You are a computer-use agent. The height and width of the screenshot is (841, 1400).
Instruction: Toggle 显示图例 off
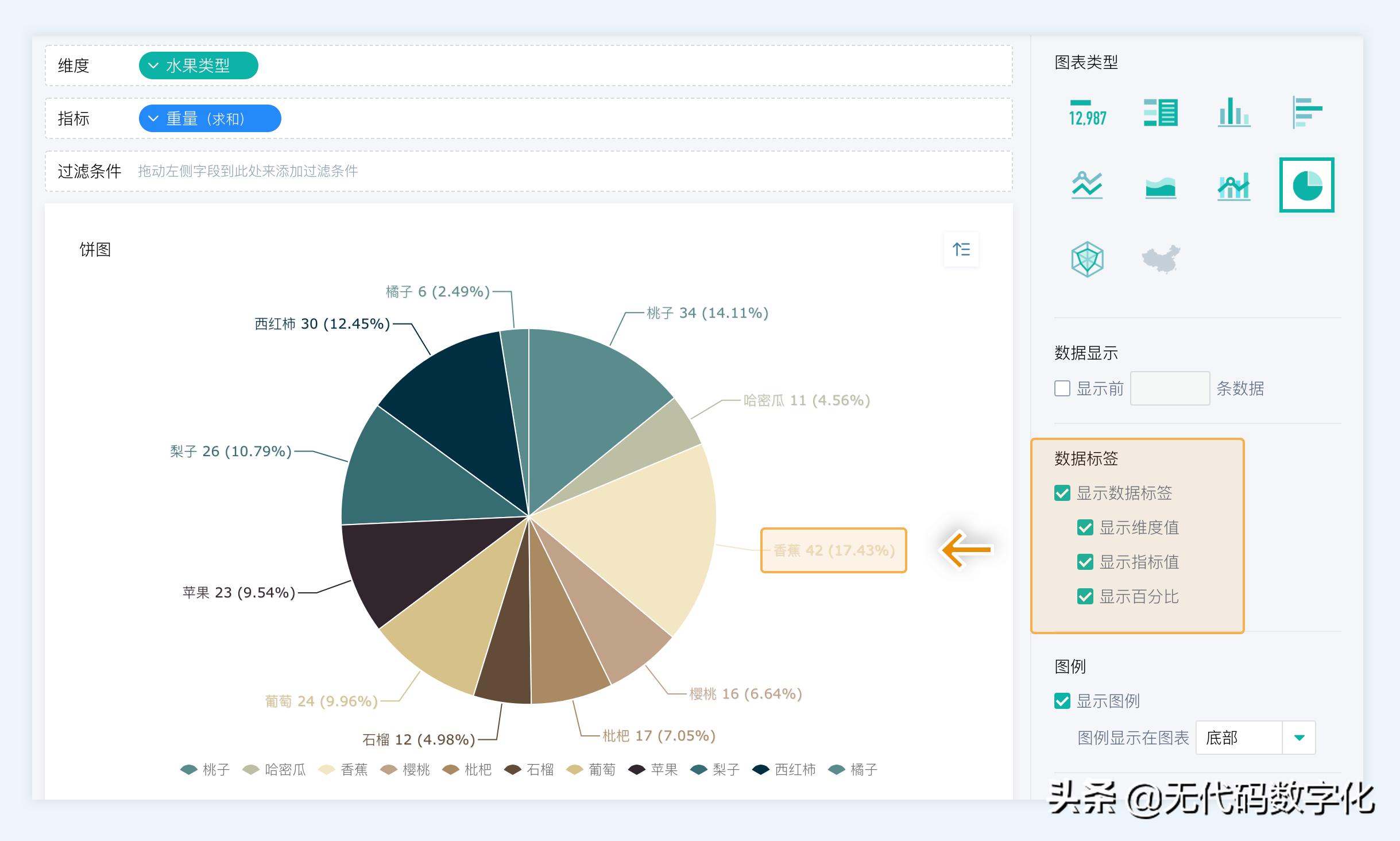(x=1062, y=701)
